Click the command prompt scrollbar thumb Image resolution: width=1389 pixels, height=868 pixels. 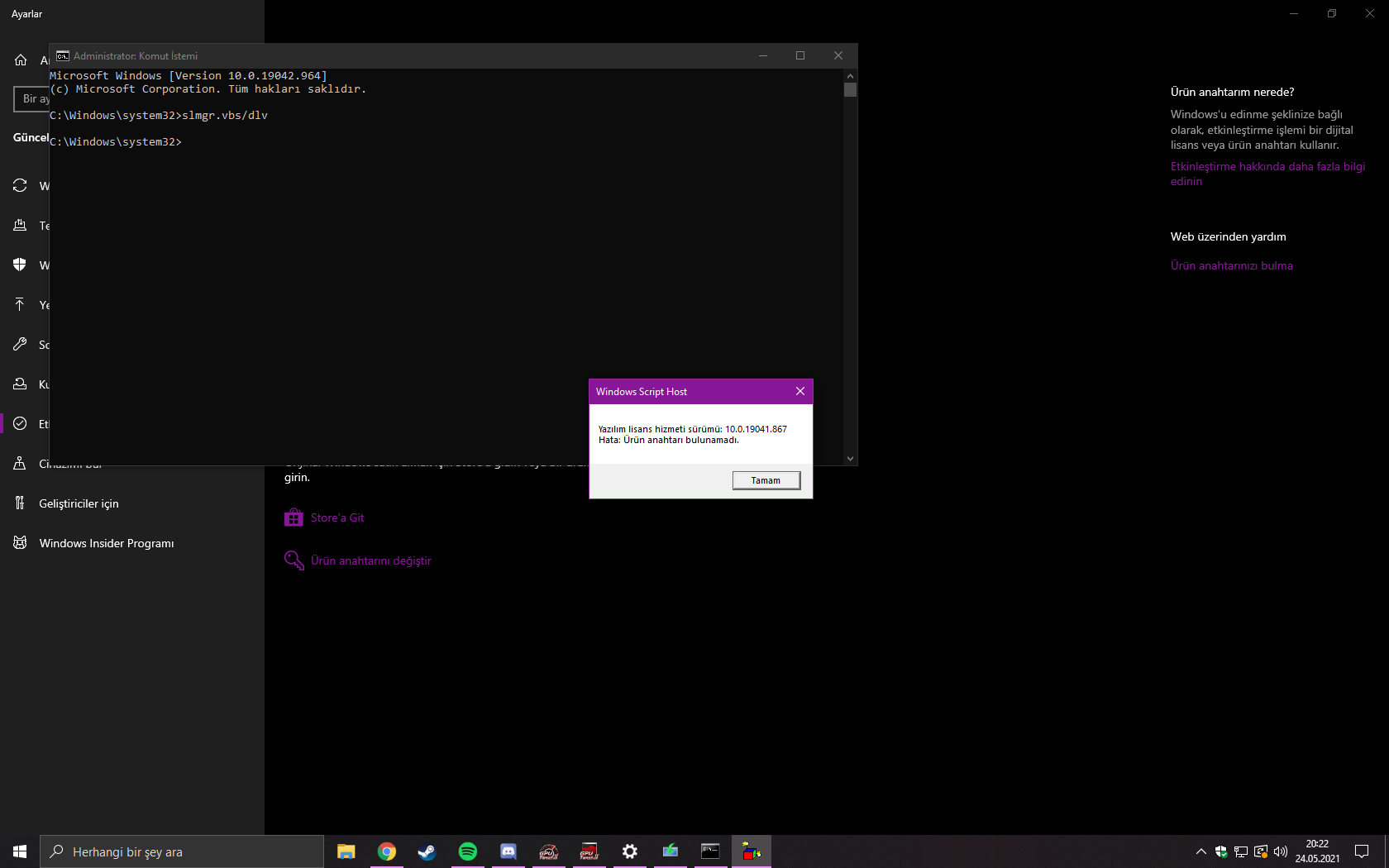pos(850,89)
